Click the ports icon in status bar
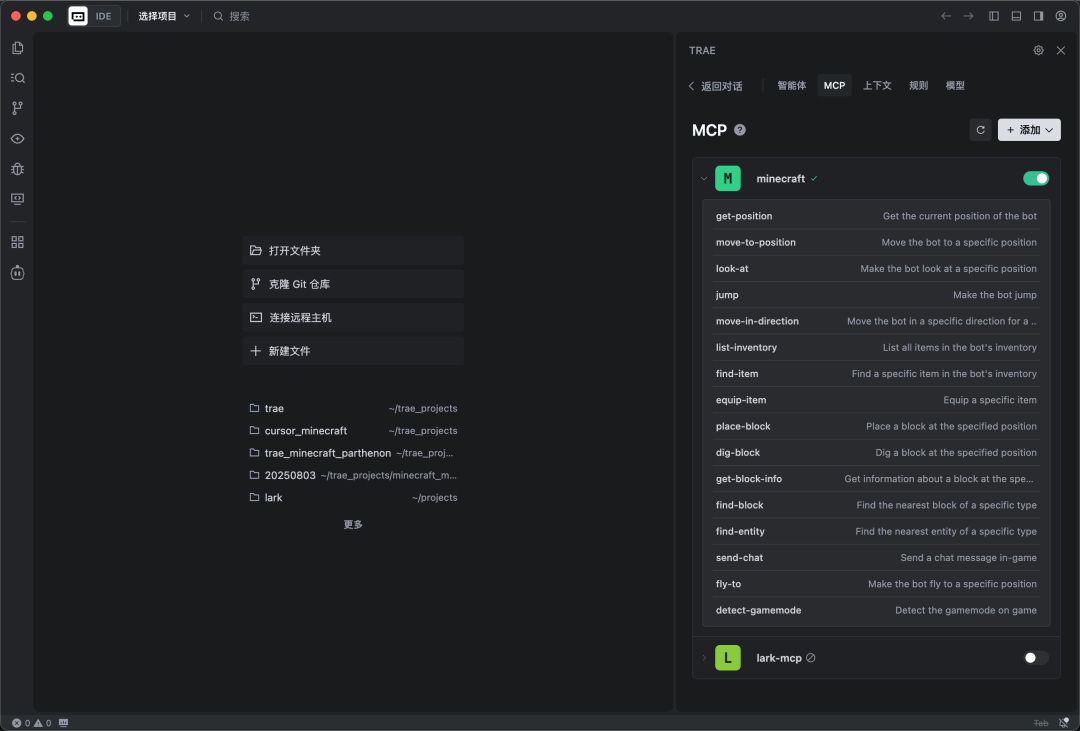This screenshot has height=731, width=1080. coord(63,723)
